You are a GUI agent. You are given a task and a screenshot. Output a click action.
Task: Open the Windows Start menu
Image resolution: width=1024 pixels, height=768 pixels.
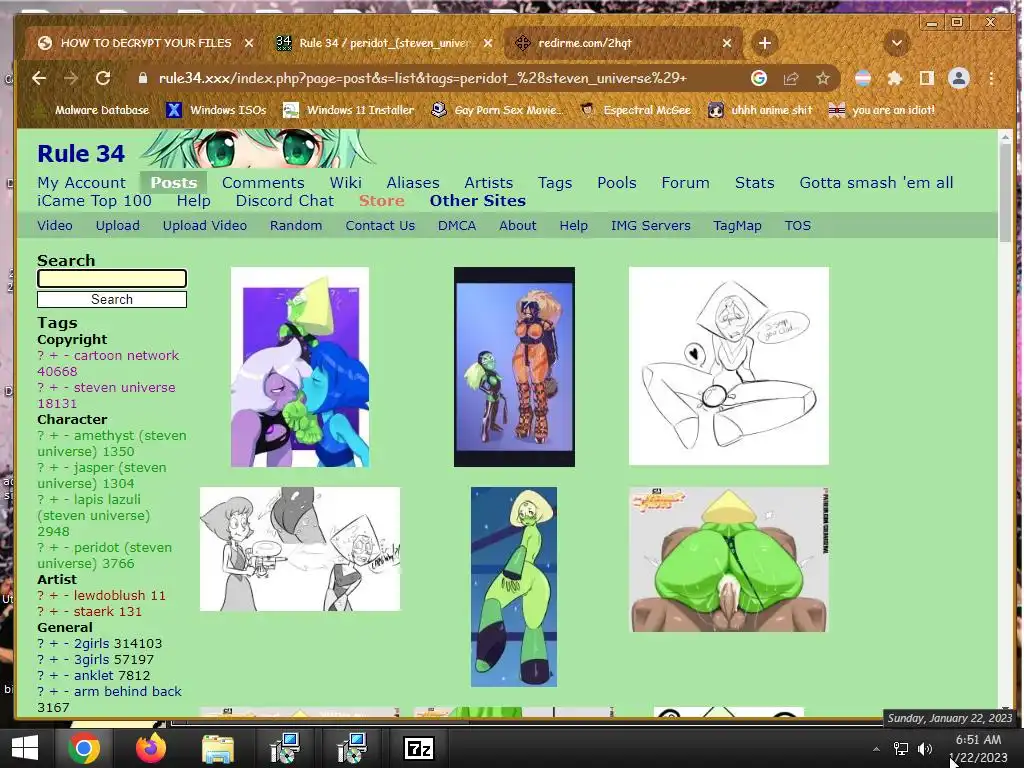(25, 748)
